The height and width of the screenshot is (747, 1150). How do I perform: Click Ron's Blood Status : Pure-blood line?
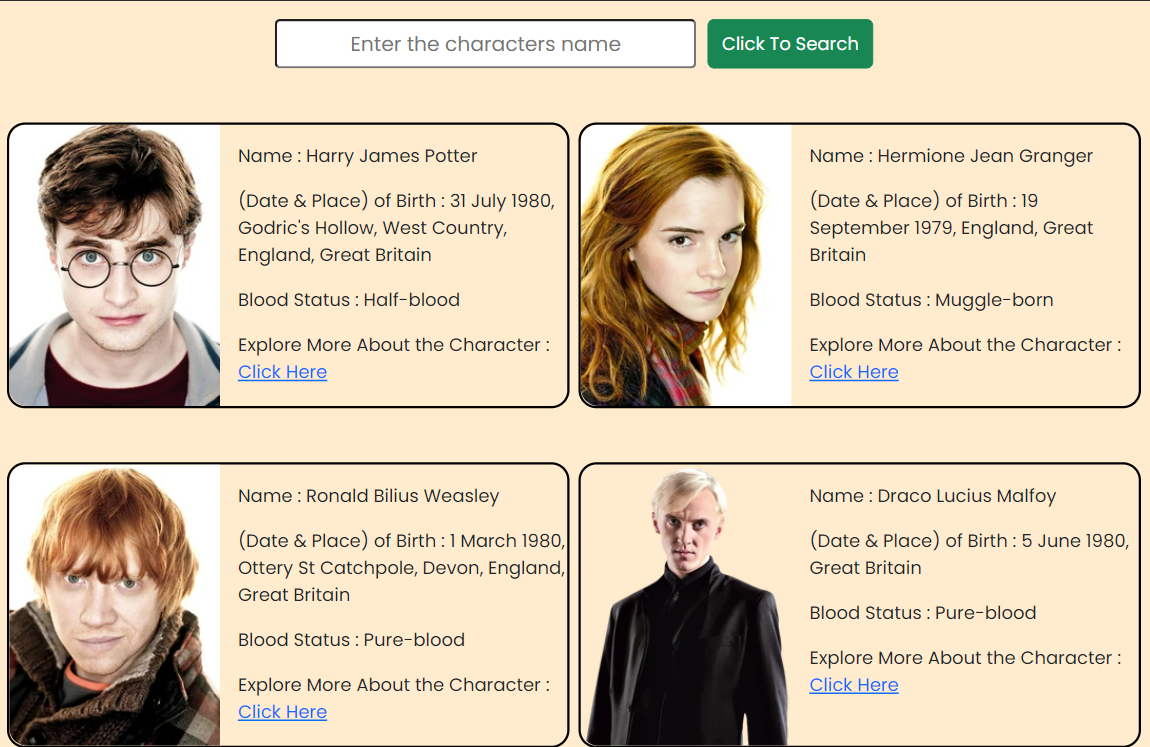(x=351, y=640)
